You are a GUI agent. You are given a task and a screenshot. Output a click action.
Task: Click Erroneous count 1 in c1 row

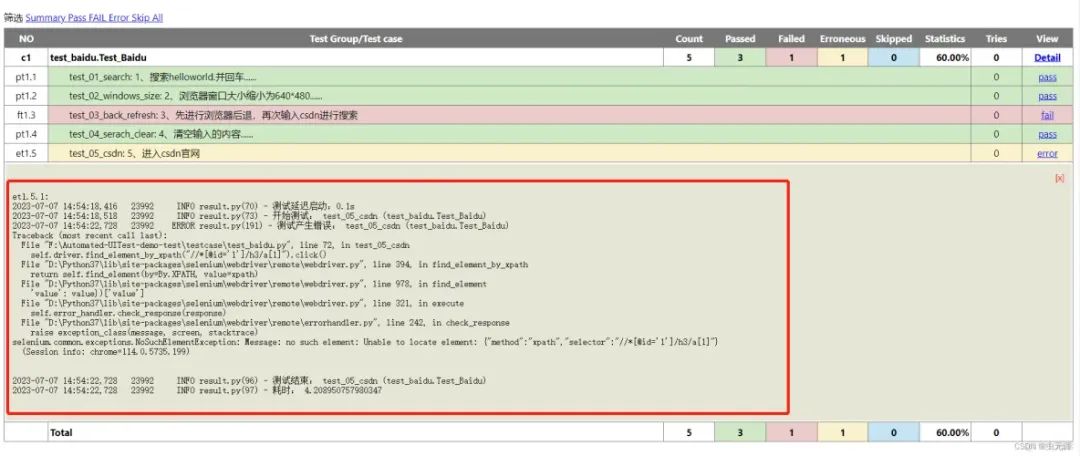[842, 58]
